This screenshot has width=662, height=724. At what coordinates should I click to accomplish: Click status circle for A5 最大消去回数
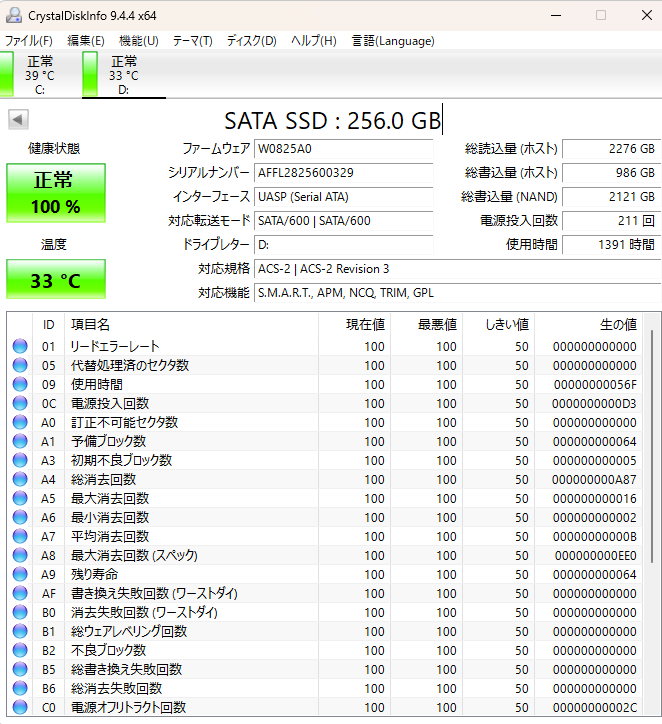click(20, 498)
